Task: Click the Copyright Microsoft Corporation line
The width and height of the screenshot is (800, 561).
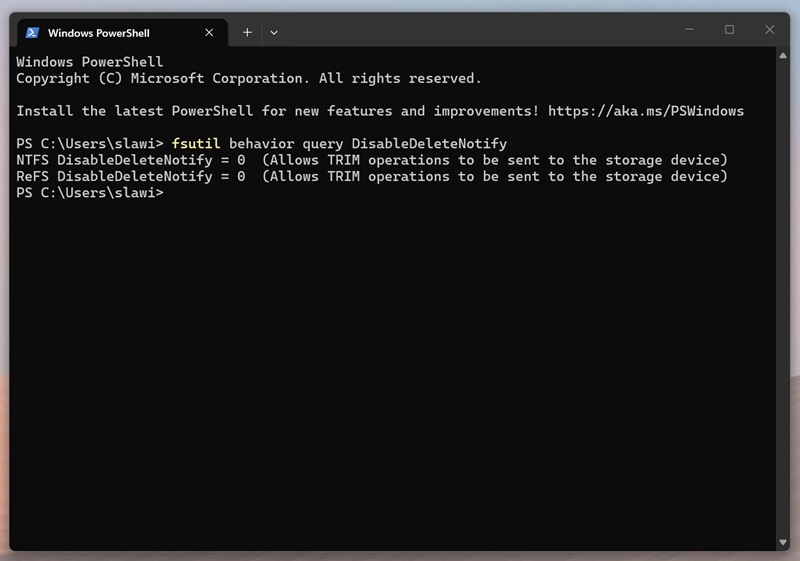Action: 248,78
